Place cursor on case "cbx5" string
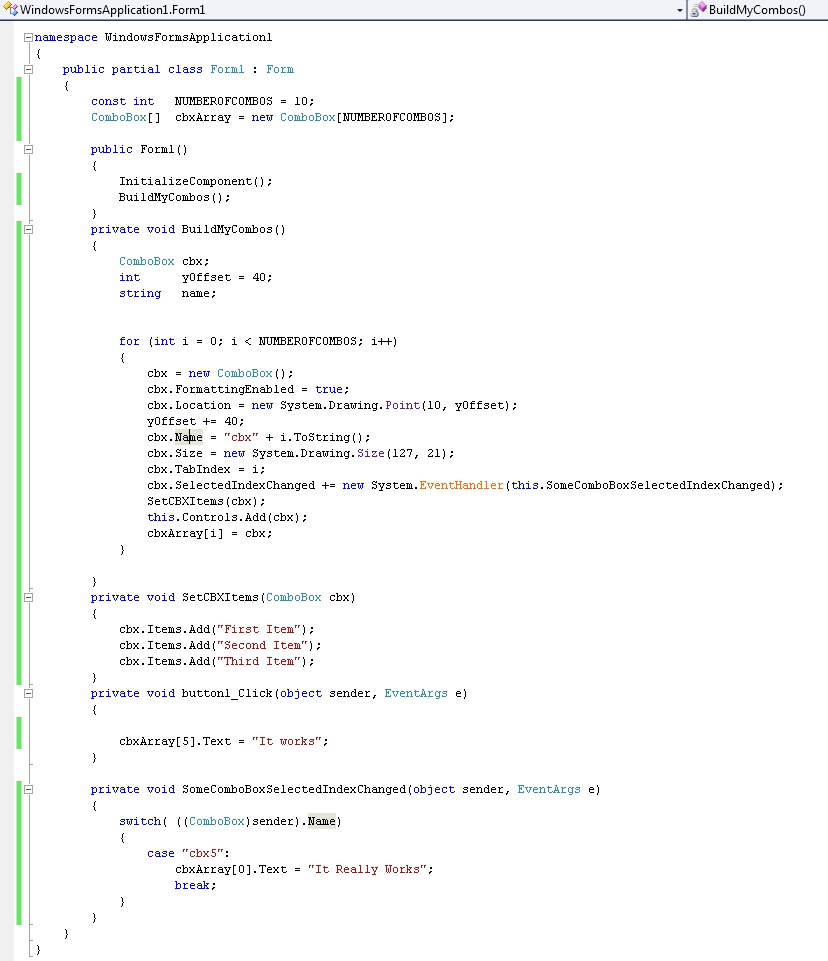 coord(206,853)
